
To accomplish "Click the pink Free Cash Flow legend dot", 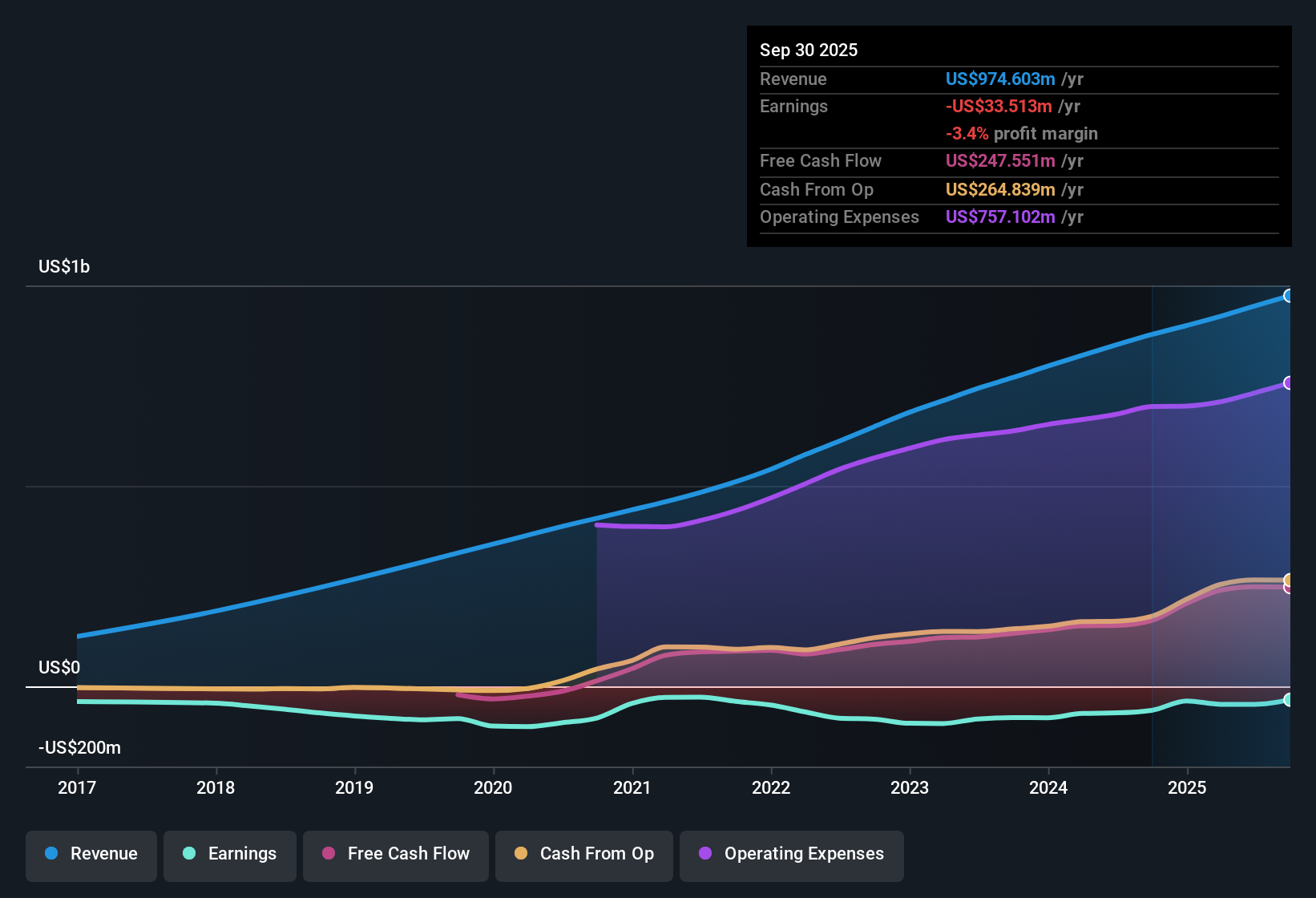I will tap(327, 854).
